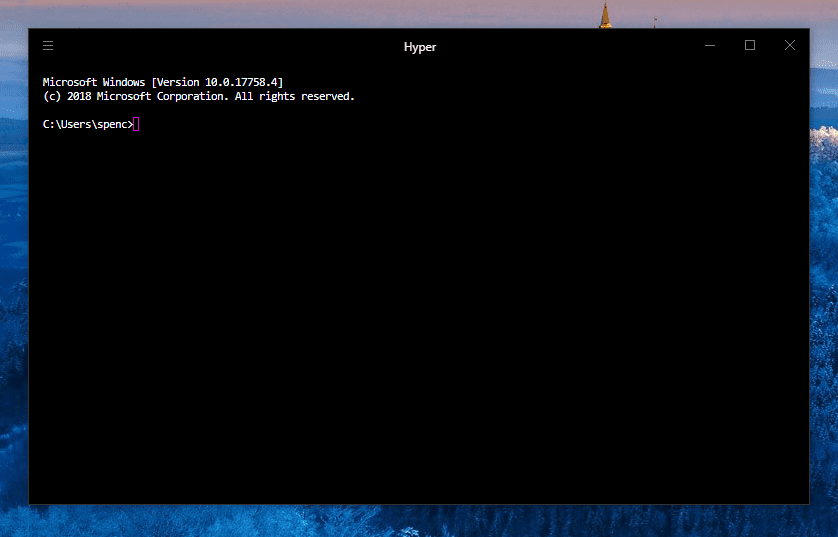Click the word "Users" in the prompt
The width and height of the screenshot is (838, 537).
[x=73, y=124]
